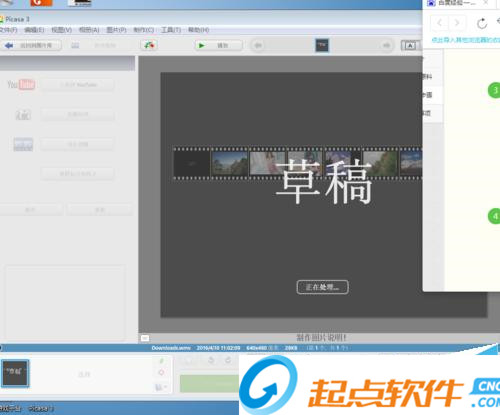Screen dimensions: 500x415
Task: Click the back-to-library arrow button
Action: tap(31, 45)
